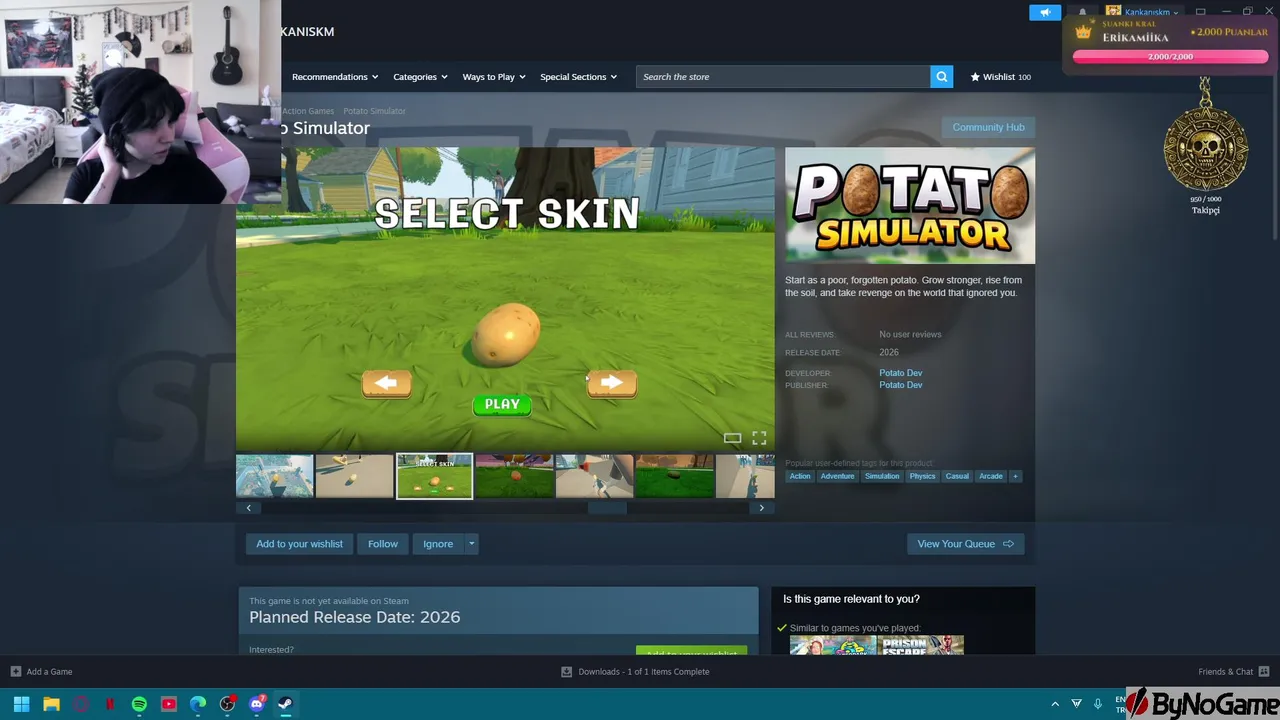The width and height of the screenshot is (1280, 720).
Task: Open dropdown arrow beside Ignore button
Action: coord(471,544)
